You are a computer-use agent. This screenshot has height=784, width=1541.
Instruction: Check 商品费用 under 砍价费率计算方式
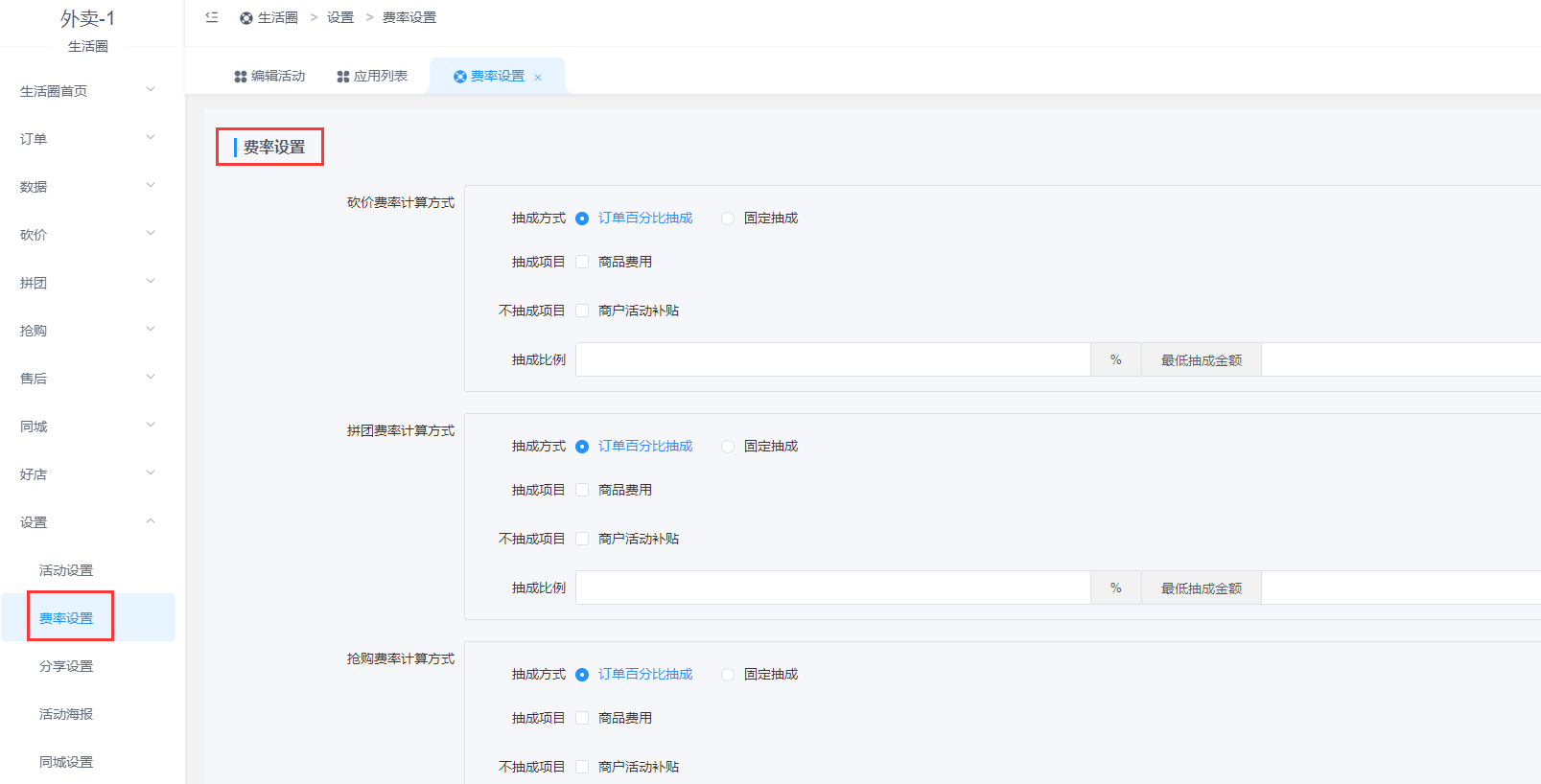(582, 262)
